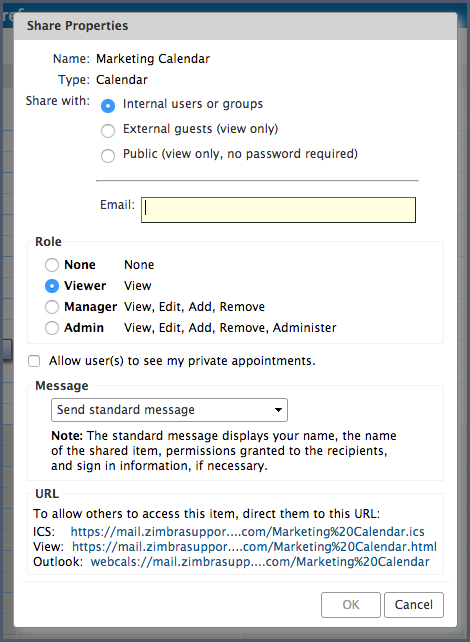Image resolution: width=470 pixels, height=642 pixels.
Task: Click the OK button
Action: 351,605
